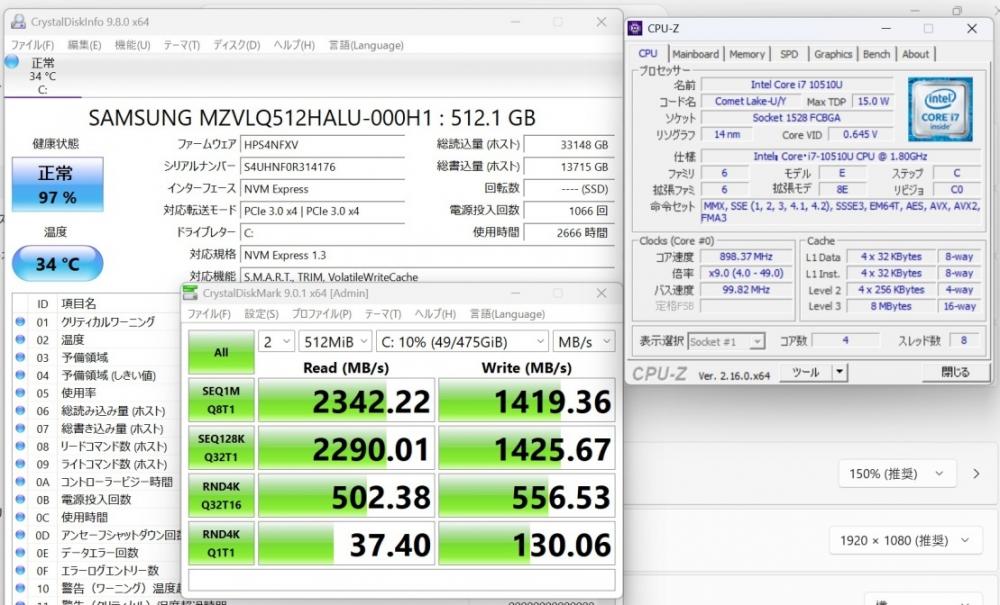This screenshot has width=1000, height=605.
Task: Run the RND4K Q32T16 test button
Action: point(221,496)
